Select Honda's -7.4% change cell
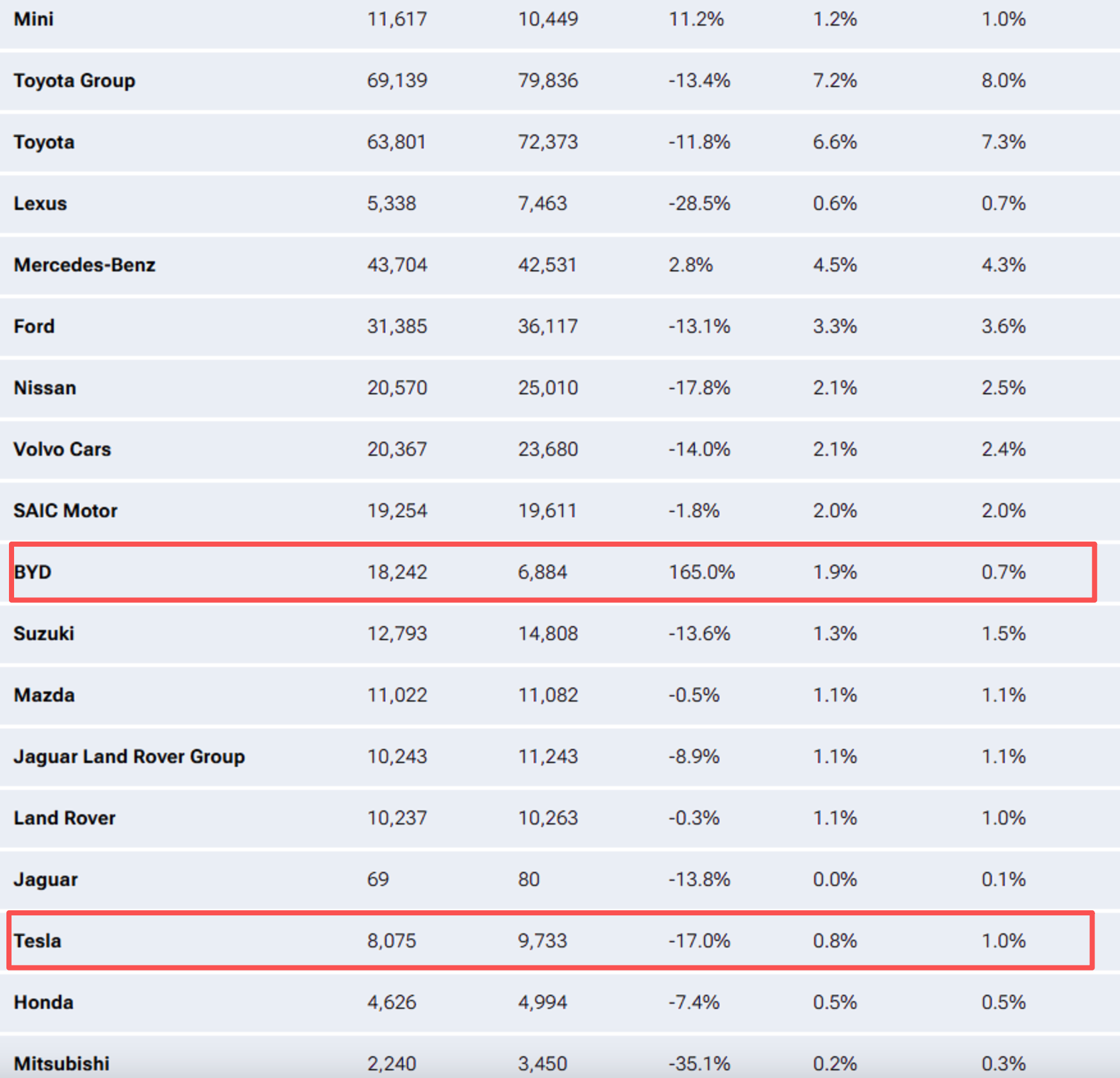Image resolution: width=1120 pixels, height=1078 pixels. (694, 1002)
